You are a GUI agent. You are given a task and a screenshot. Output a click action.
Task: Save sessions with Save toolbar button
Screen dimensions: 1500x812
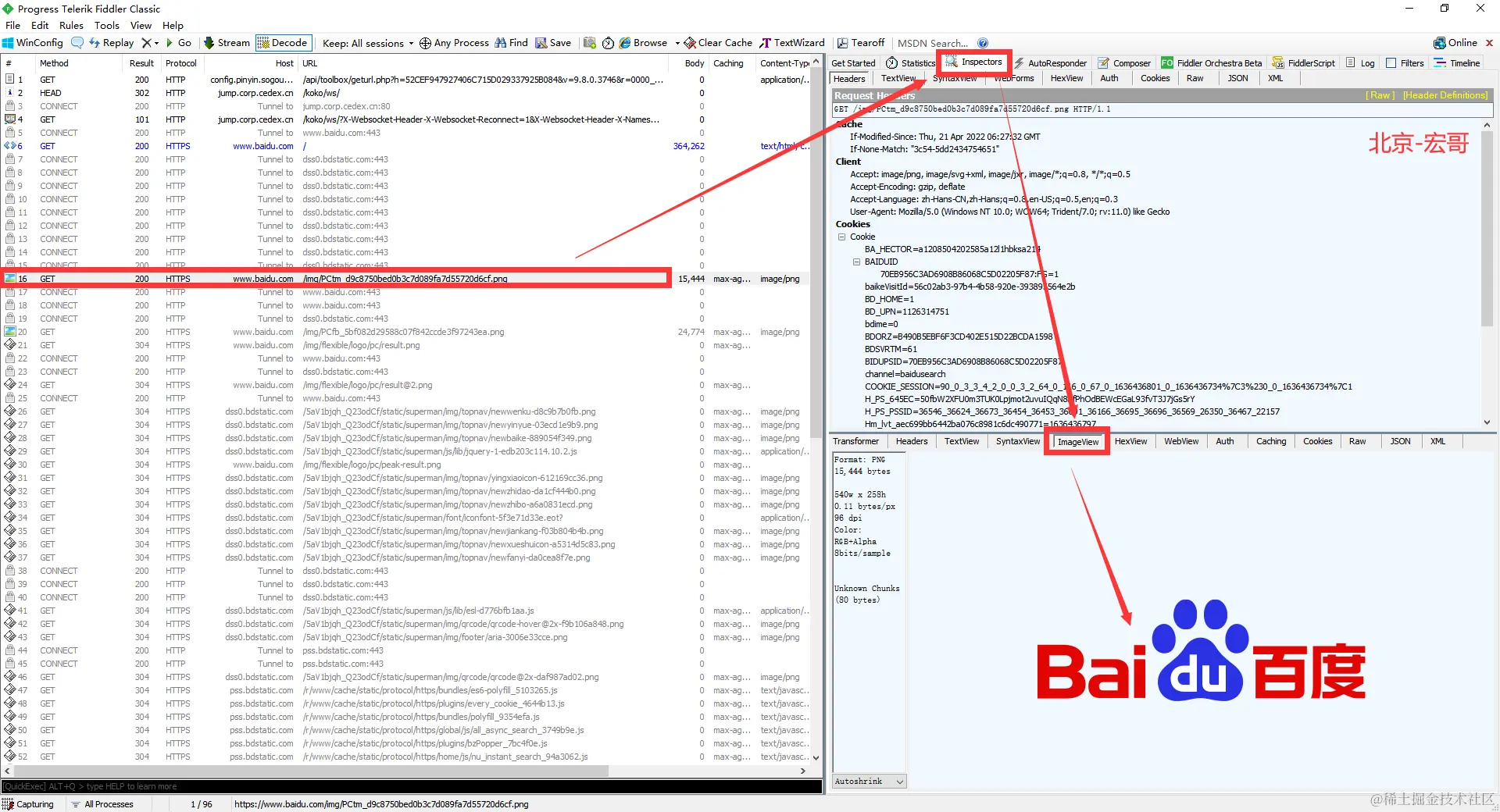click(x=553, y=43)
